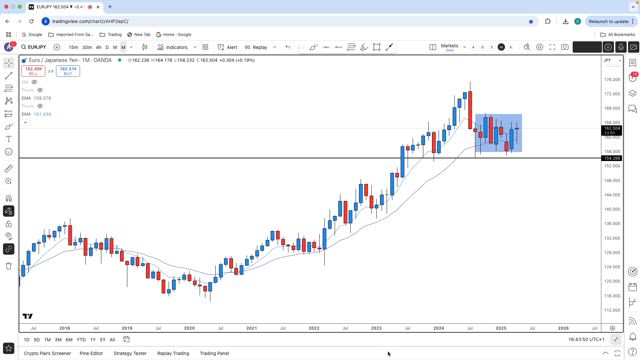This screenshot has height=360, width=640.
Task: Toggle stay in drawing mode
Action: click(x=9, y=211)
